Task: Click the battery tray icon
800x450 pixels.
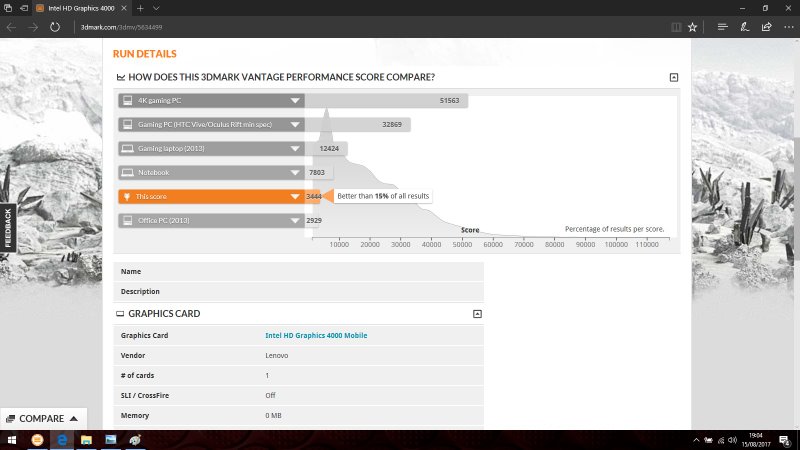Action: (708, 440)
